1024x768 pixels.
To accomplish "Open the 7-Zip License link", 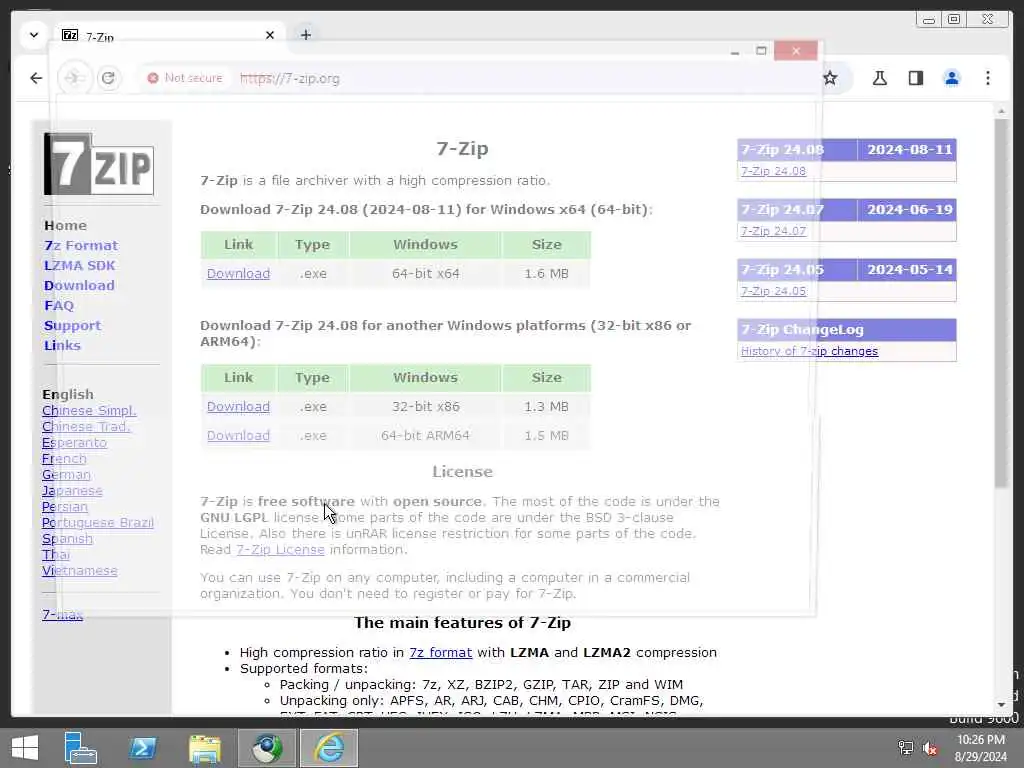I will pos(280,550).
